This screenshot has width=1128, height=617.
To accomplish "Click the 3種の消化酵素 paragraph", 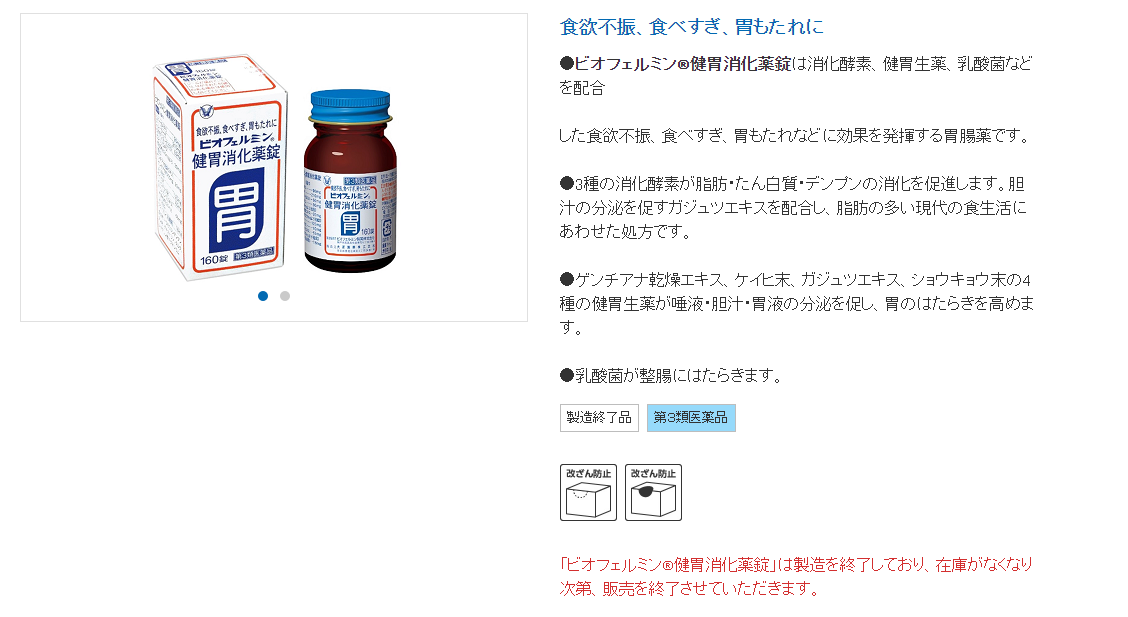I will tap(793, 208).
